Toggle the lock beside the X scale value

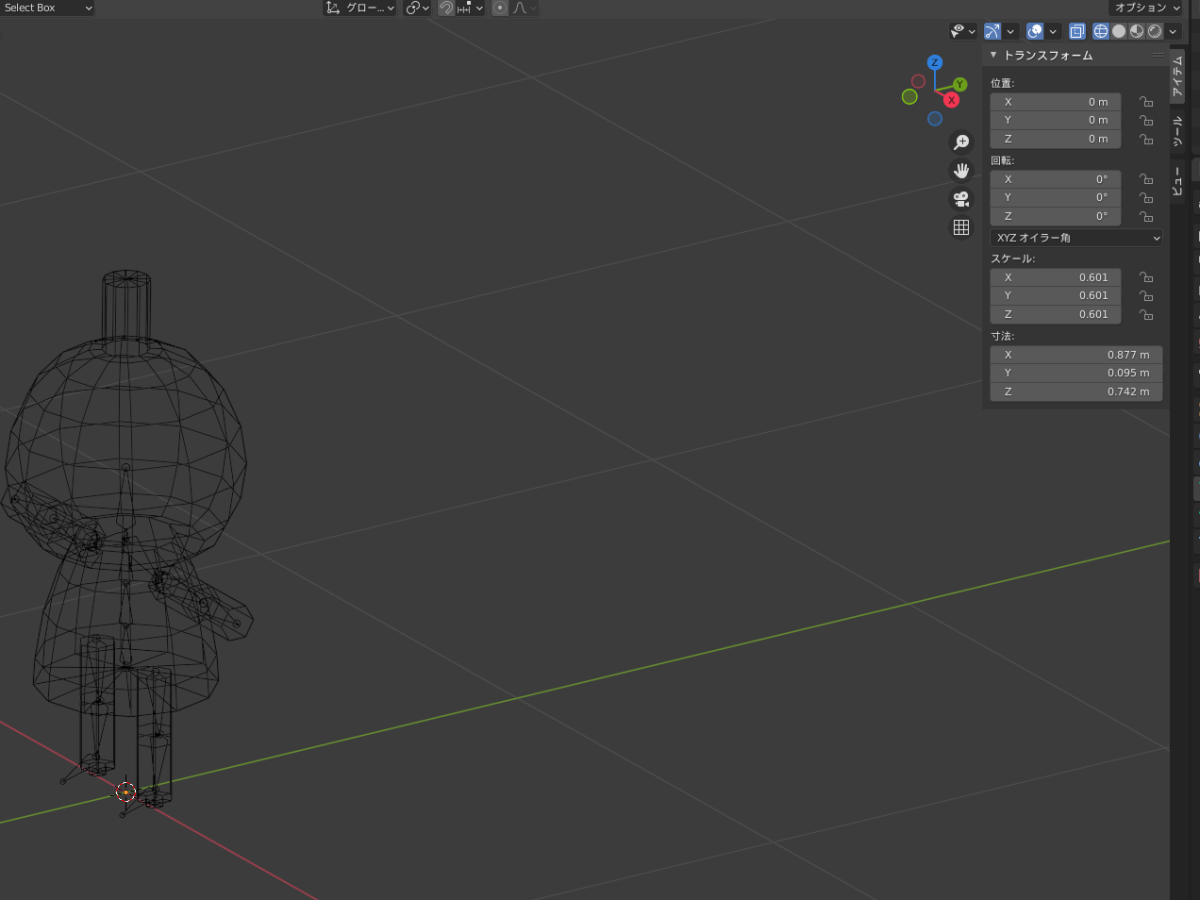(1146, 277)
